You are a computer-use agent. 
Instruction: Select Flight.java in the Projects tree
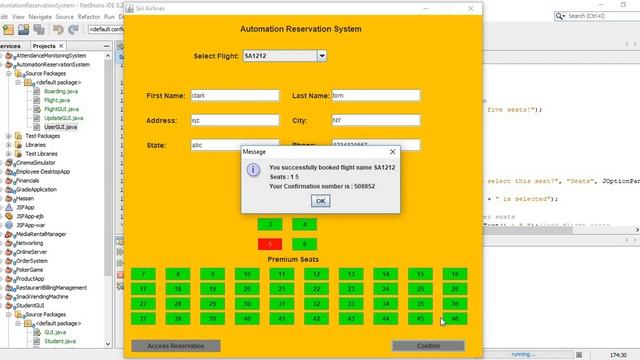click(57, 100)
